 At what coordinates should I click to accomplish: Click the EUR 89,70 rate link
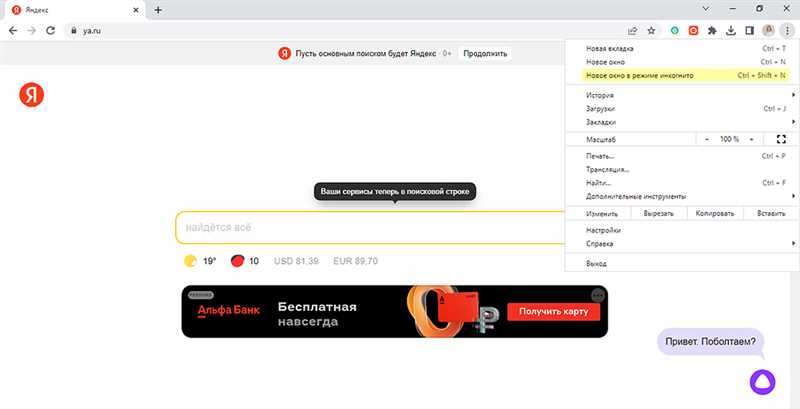(356, 261)
